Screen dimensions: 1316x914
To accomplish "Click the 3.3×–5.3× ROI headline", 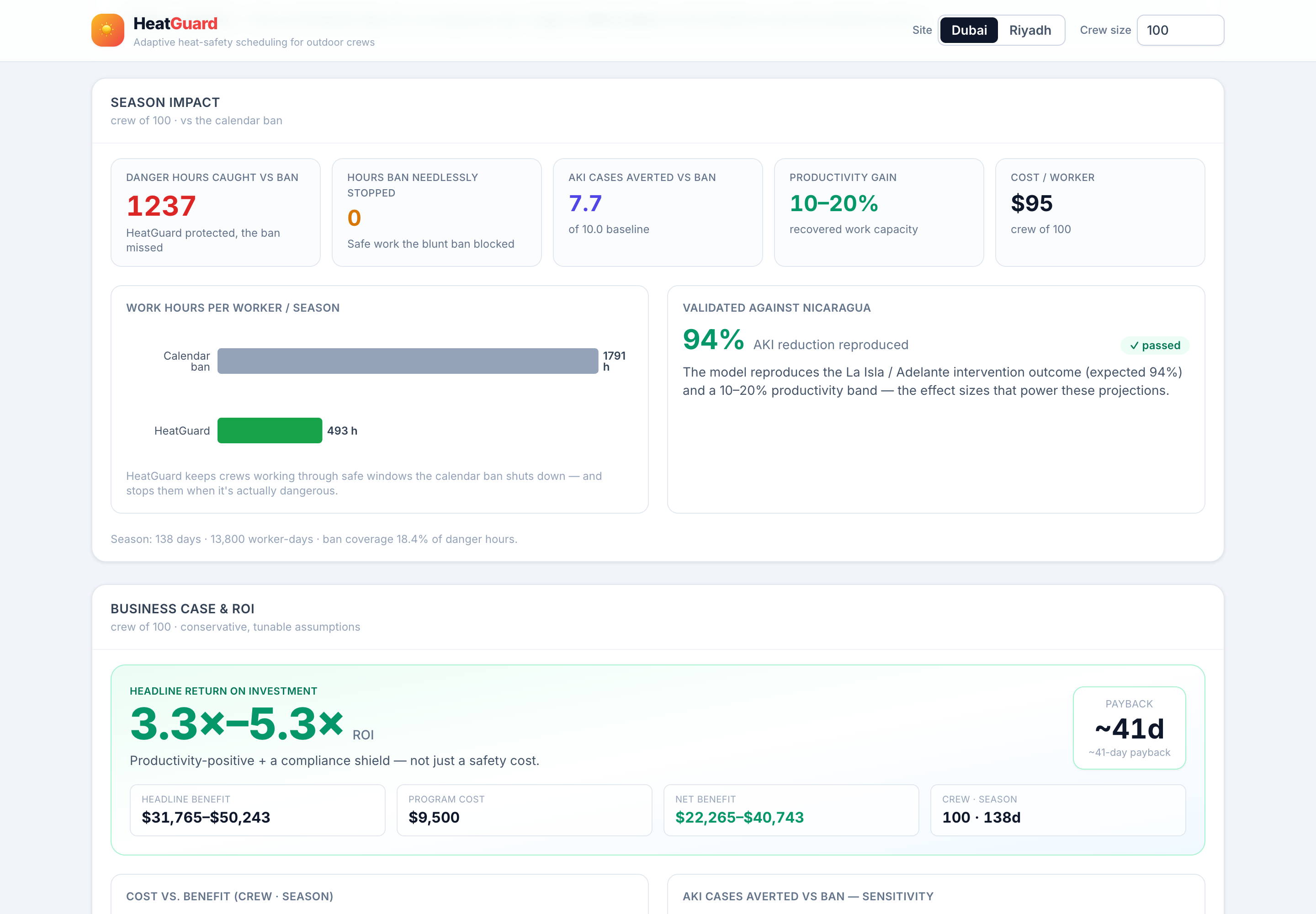I will tap(237, 724).
